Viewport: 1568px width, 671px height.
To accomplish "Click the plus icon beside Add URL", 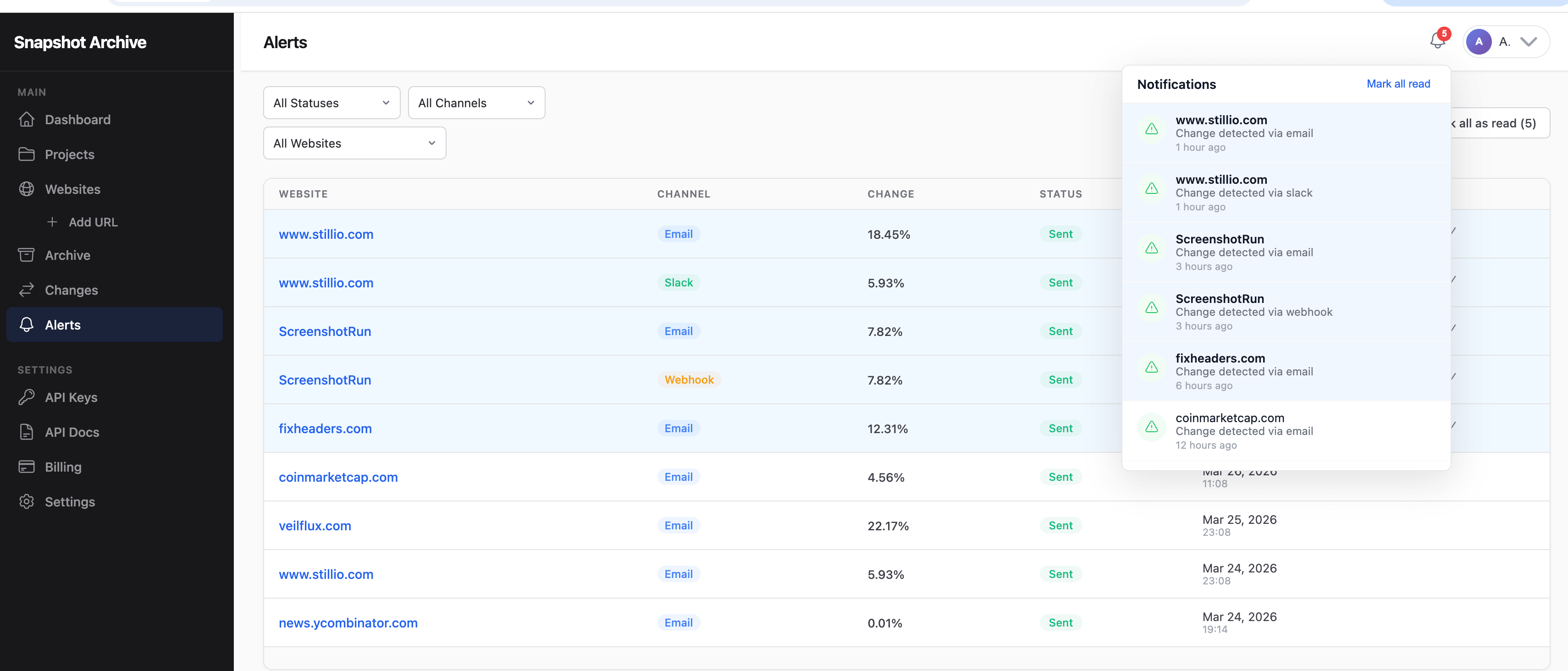I will point(52,222).
